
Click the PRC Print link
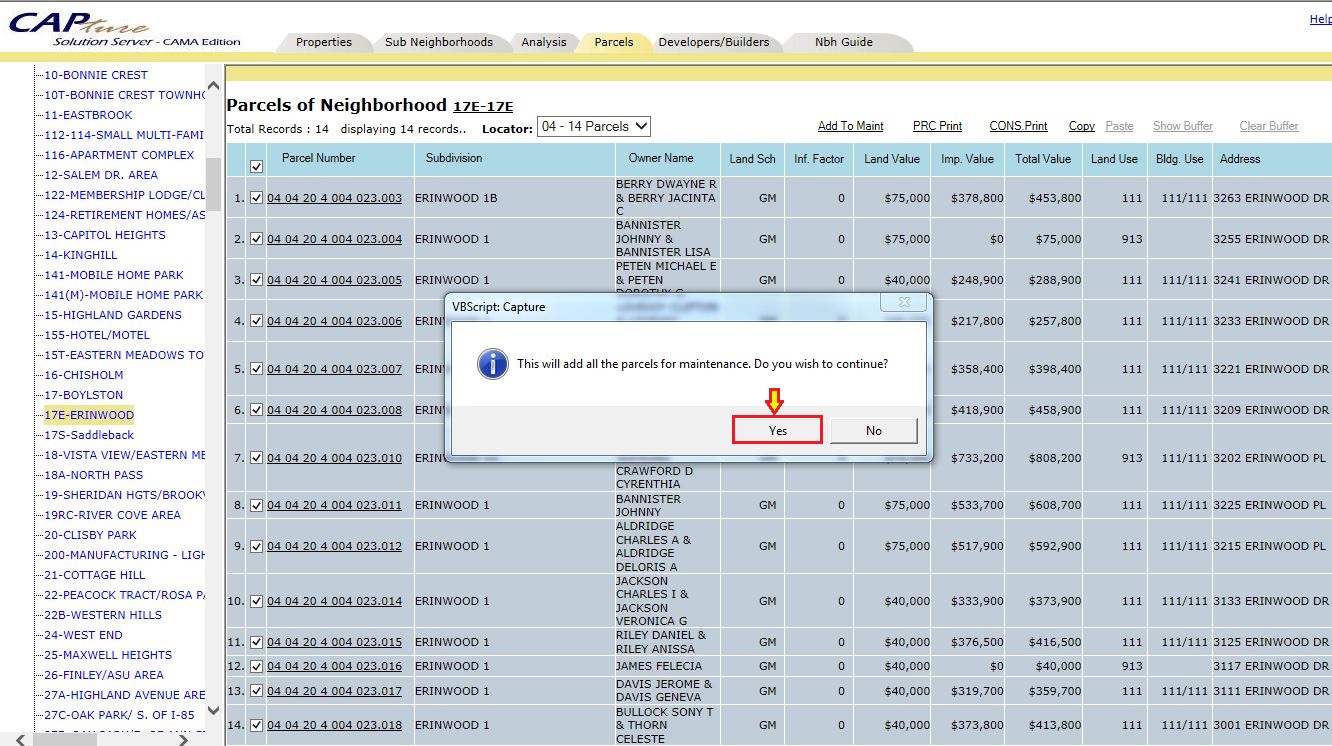pyautogui.click(x=937, y=126)
